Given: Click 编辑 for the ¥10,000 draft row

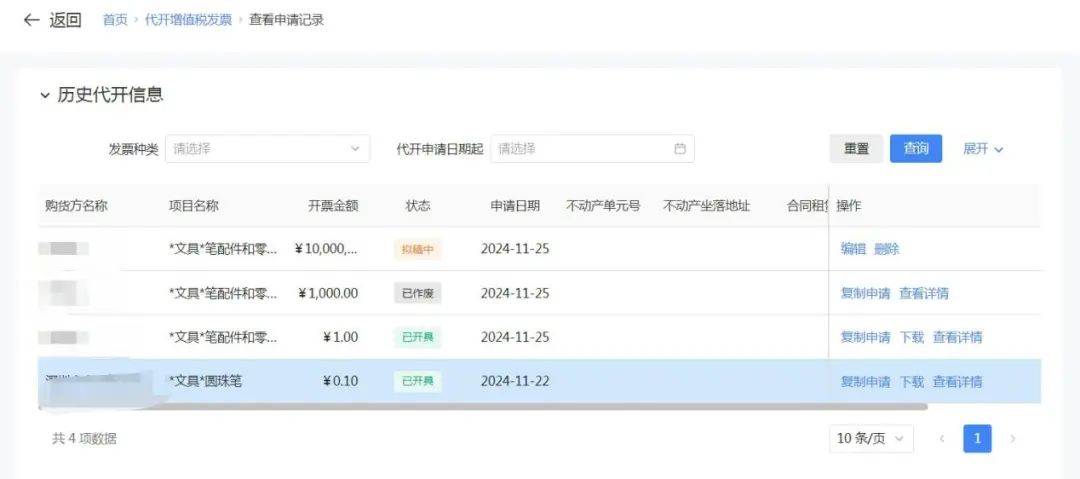Looking at the screenshot, I should click(853, 249).
